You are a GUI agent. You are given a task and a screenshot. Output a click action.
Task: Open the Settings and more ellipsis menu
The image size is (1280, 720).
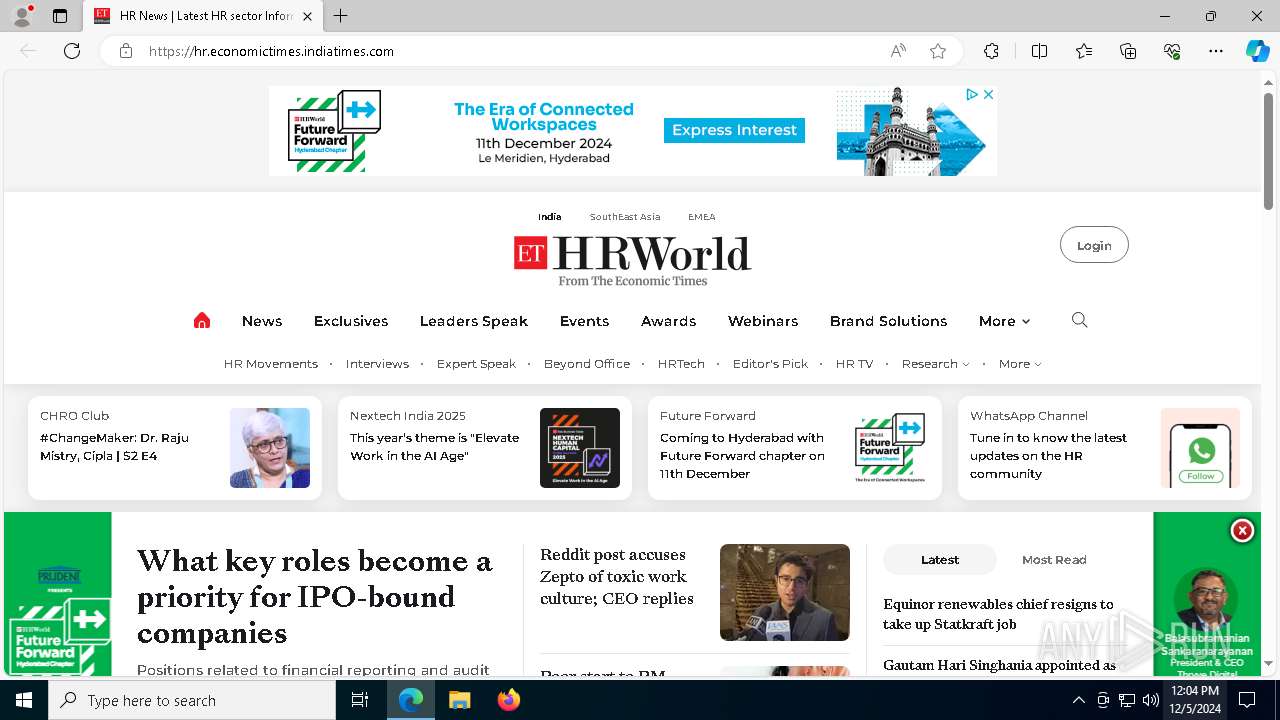(1216, 51)
